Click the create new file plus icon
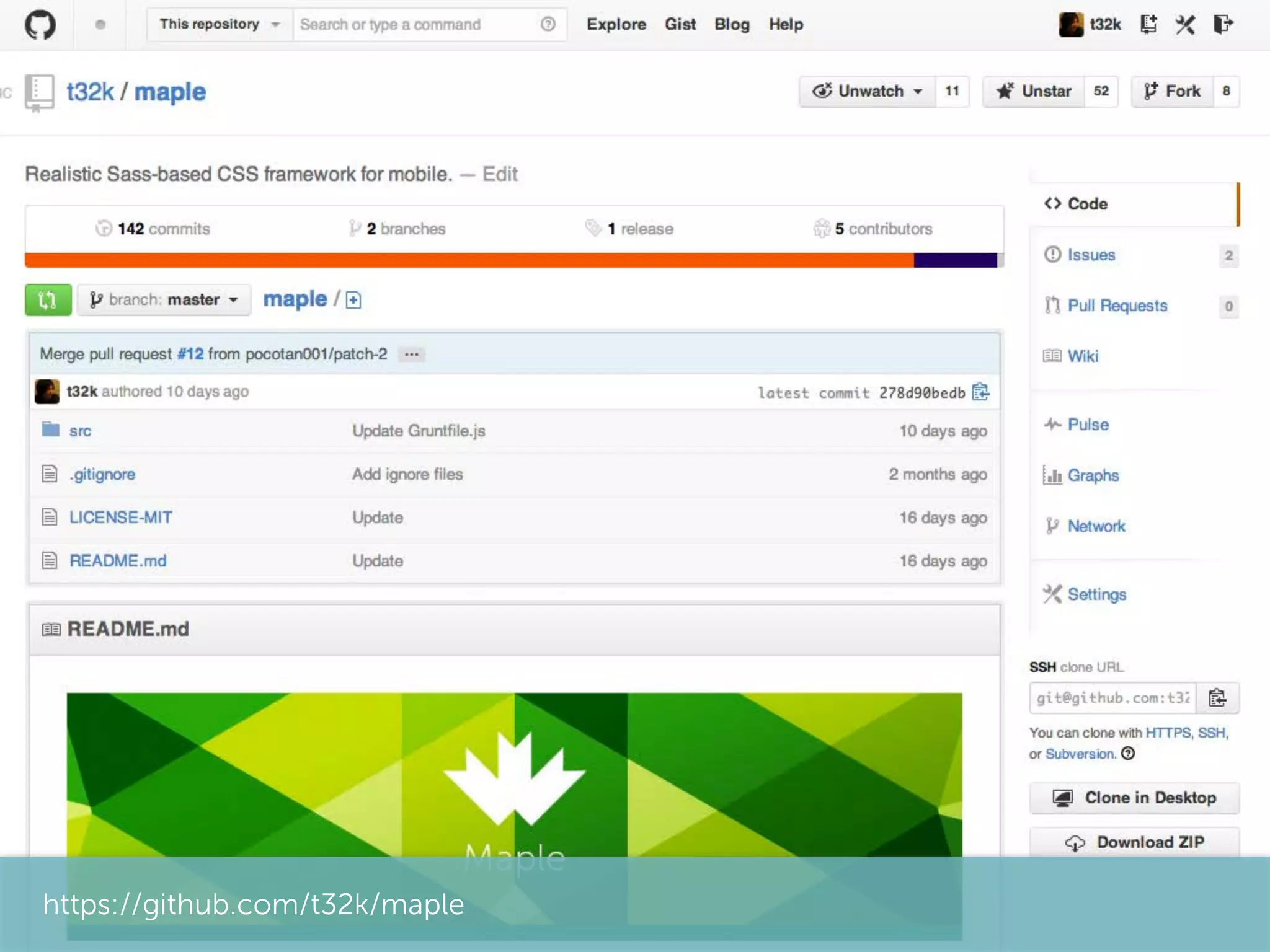The image size is (1270, 952). 353,301
